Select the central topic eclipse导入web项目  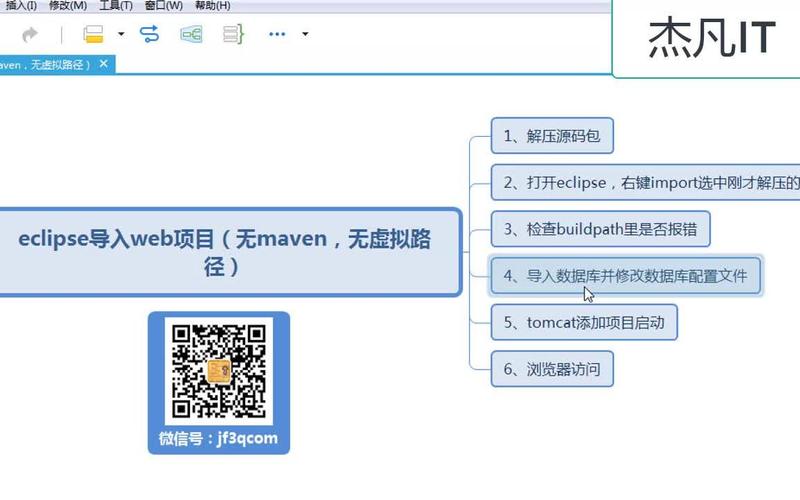click(x=229, y=252)
